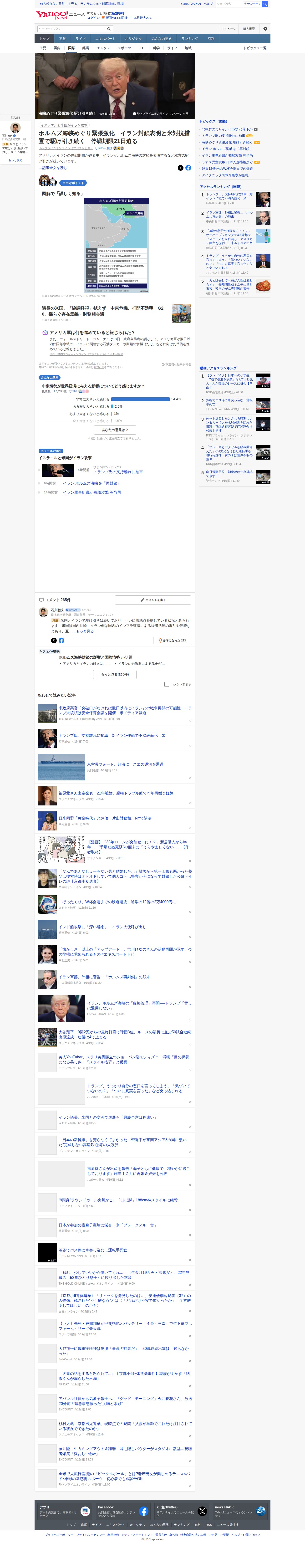Click the magnifier icon in keyword search
Image resolution: width=305 pixels, height=1568 pixels.
[x=109, y=29]
